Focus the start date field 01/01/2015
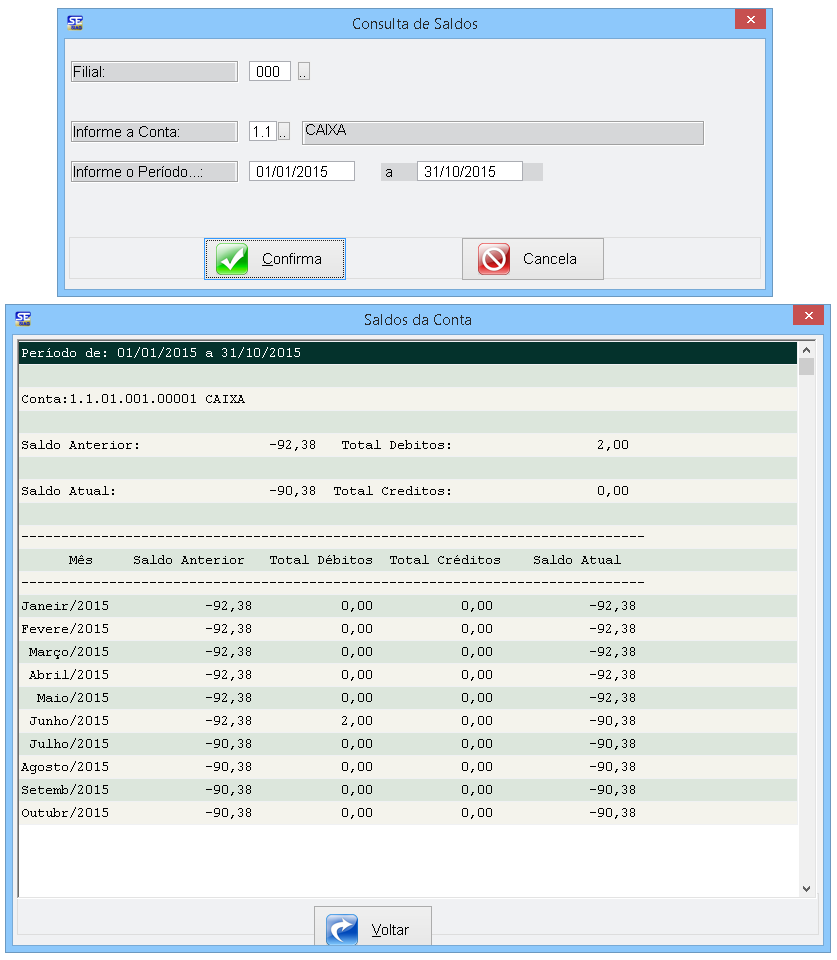This screenshot has height=960, width=837. tap(301, 172)
